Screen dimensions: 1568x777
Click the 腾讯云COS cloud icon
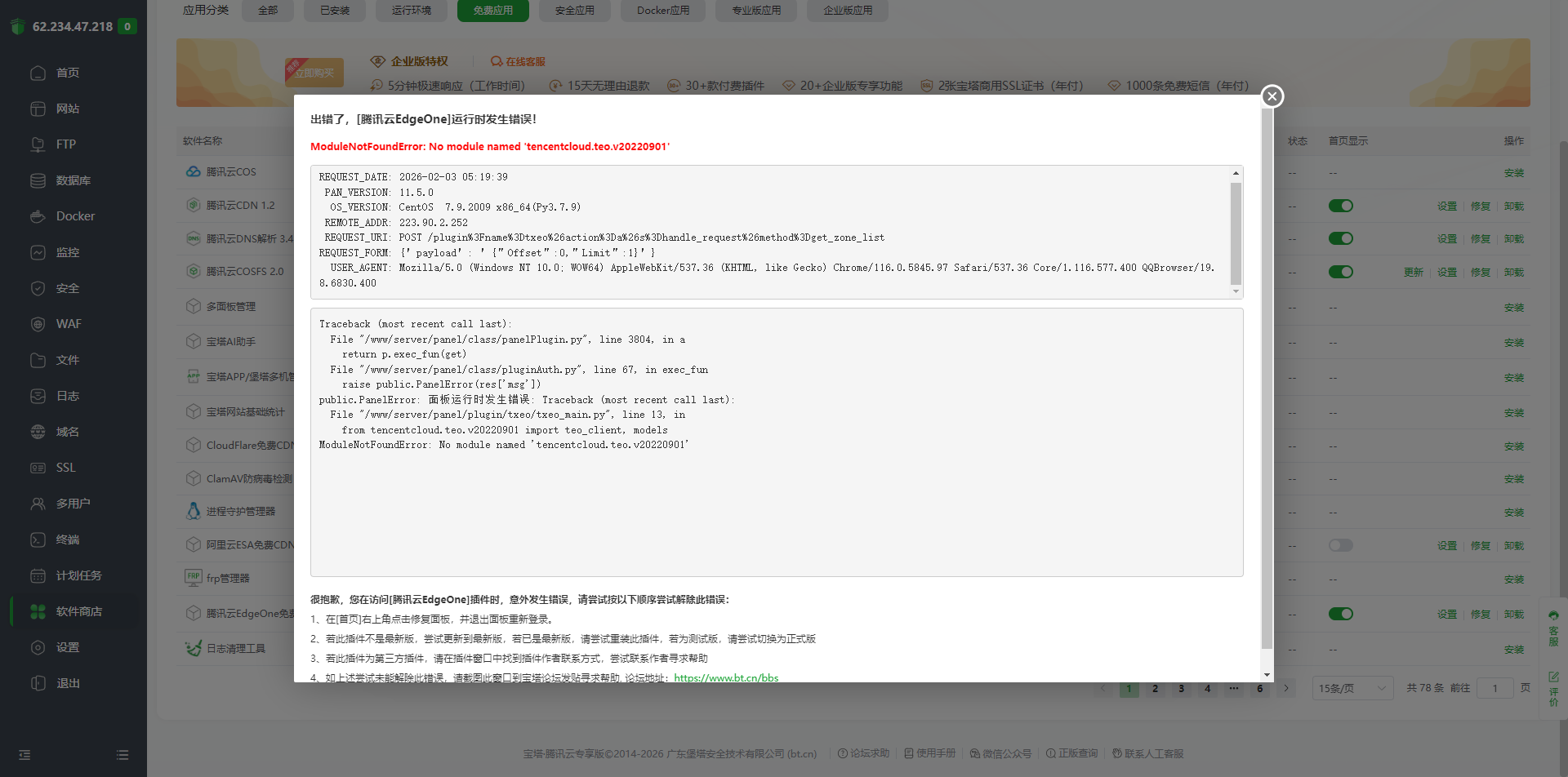pos(194,171)
